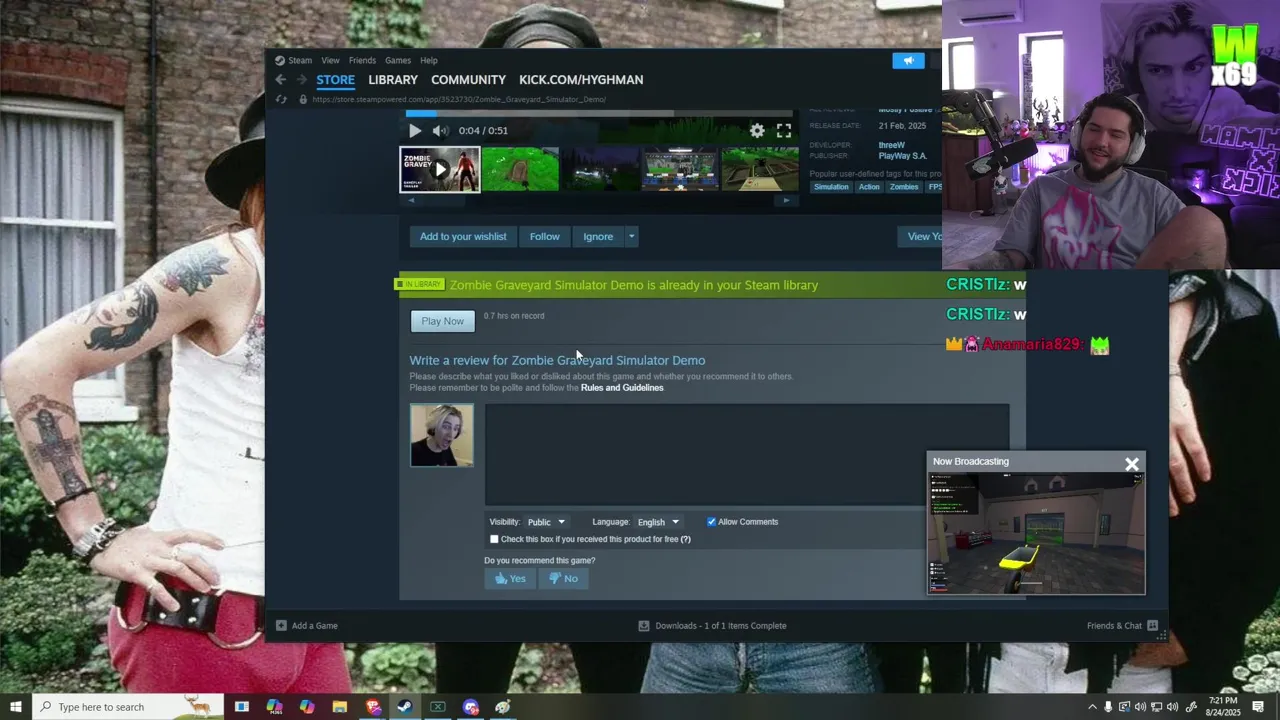Click the Windows taskbar search box
This screenshot has height=720, width=1280.
pyautogui.click(x=127, y=707)
